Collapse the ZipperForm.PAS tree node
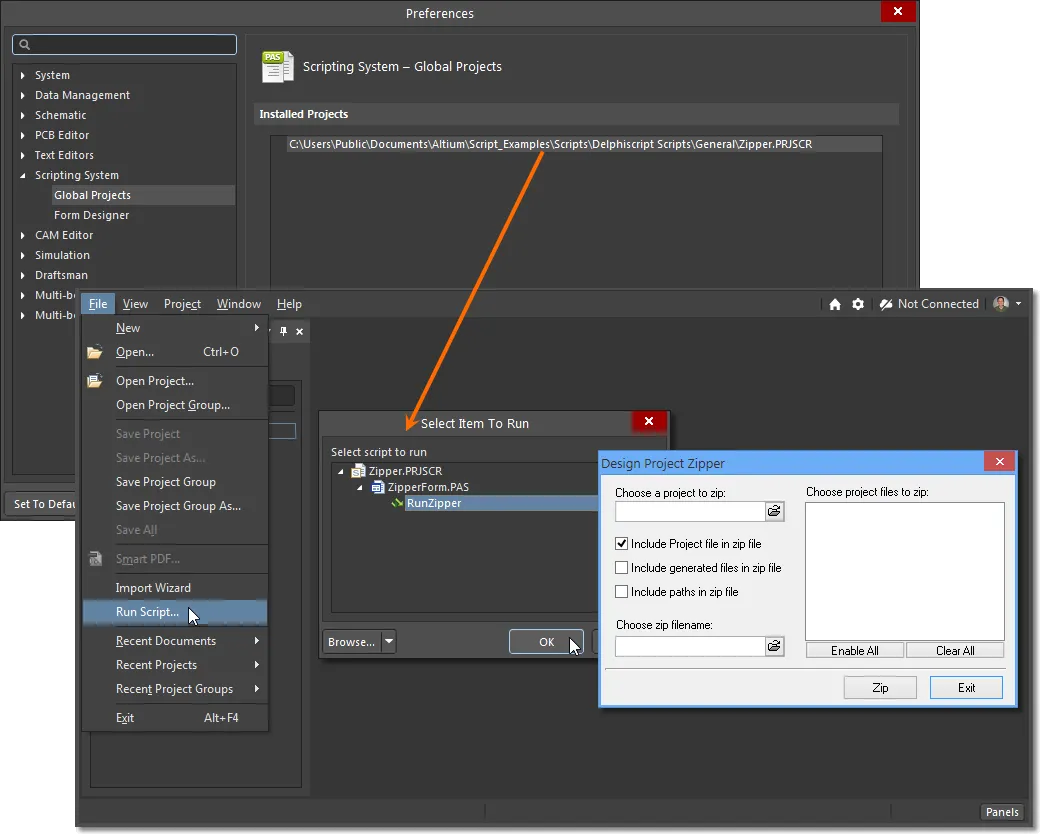This screenshot has width=1040, height=834. (360, 487)
